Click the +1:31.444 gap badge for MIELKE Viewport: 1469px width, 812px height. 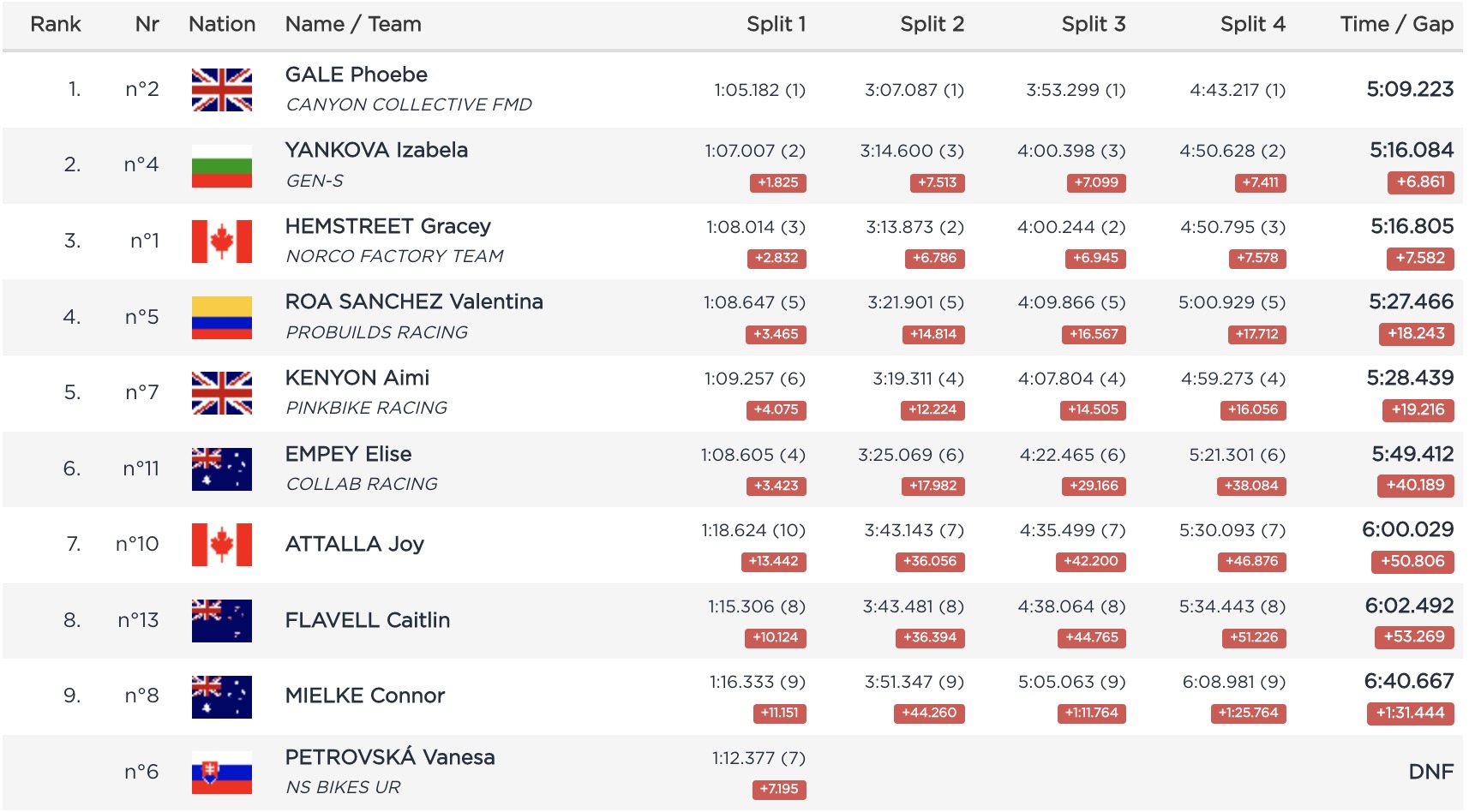click(1410, 713)
